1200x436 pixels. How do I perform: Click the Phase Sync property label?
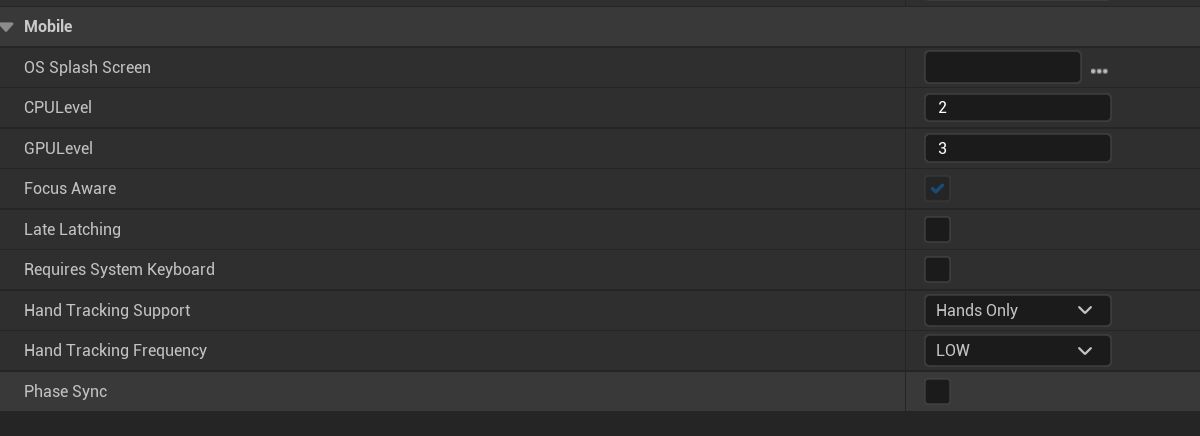65,392
